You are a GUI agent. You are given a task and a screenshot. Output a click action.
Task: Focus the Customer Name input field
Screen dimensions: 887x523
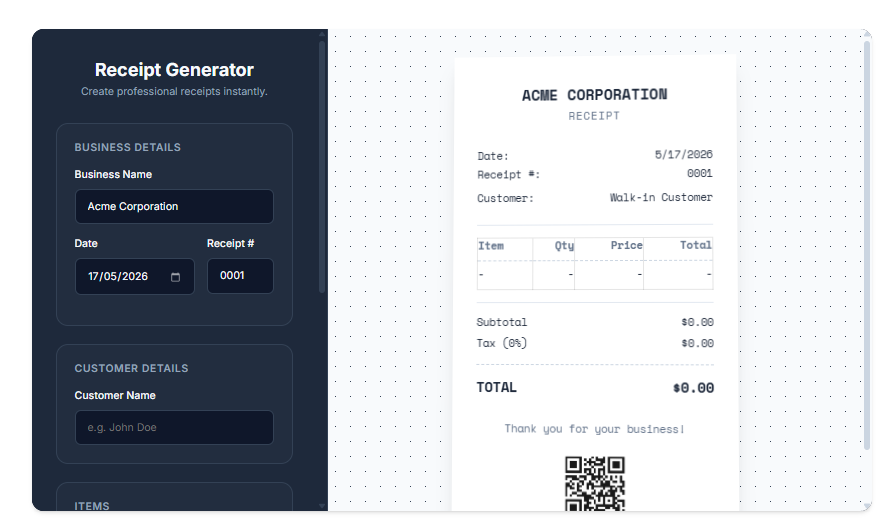click(x=174, y=427)
